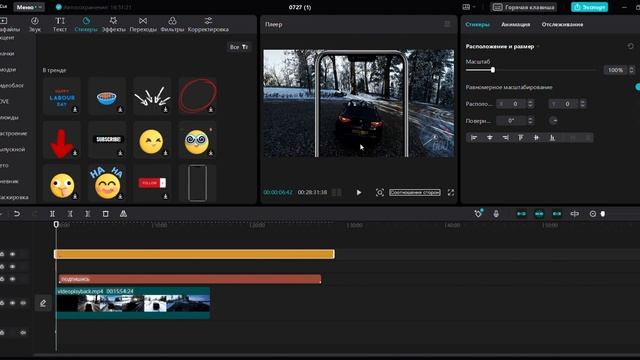Align sticker horizontally to center

click(x=489, y=138)
